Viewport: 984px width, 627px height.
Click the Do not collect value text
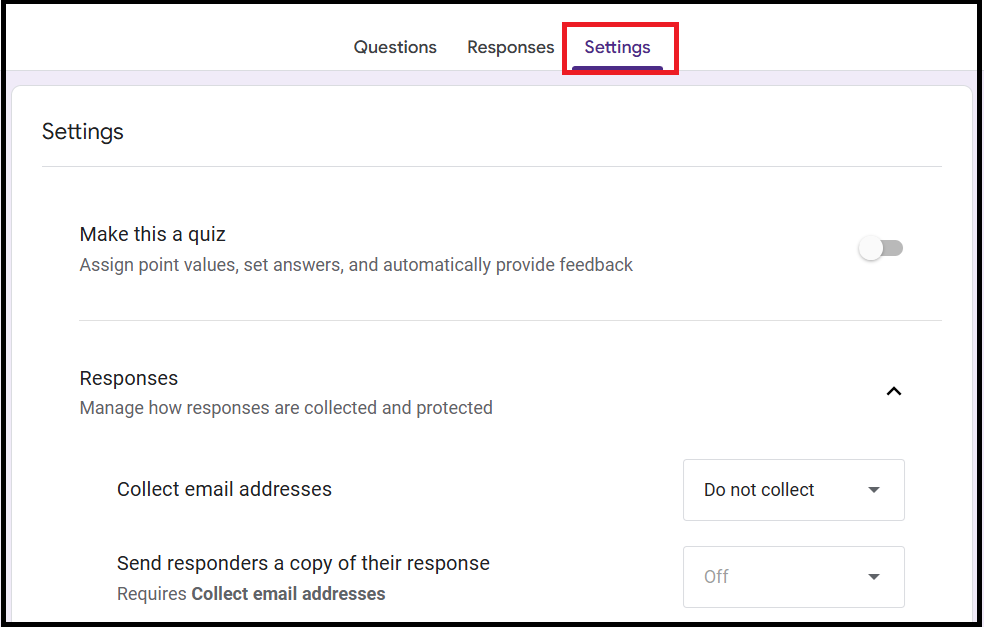[759, 490]
